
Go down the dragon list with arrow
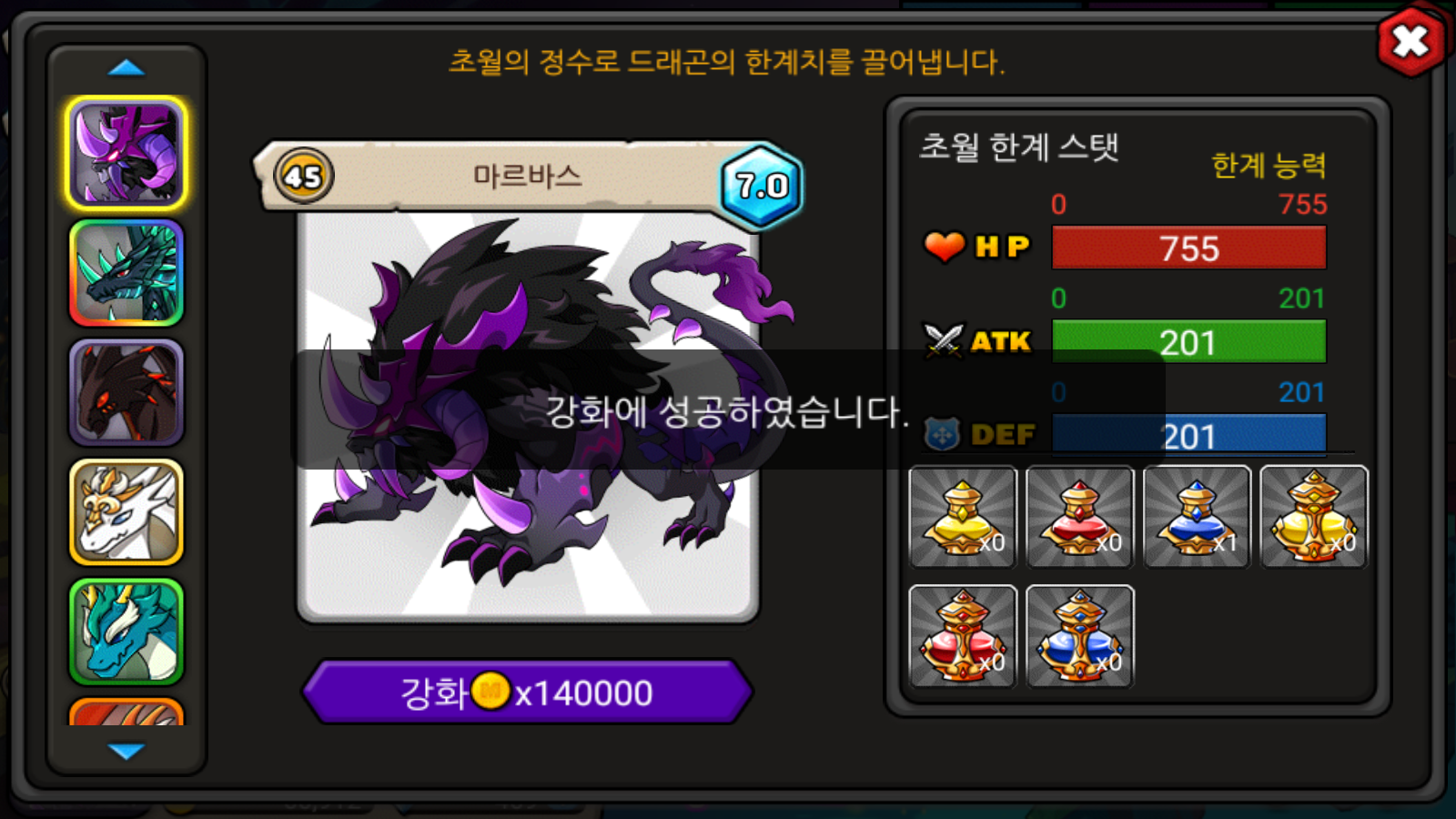point(126,751)
